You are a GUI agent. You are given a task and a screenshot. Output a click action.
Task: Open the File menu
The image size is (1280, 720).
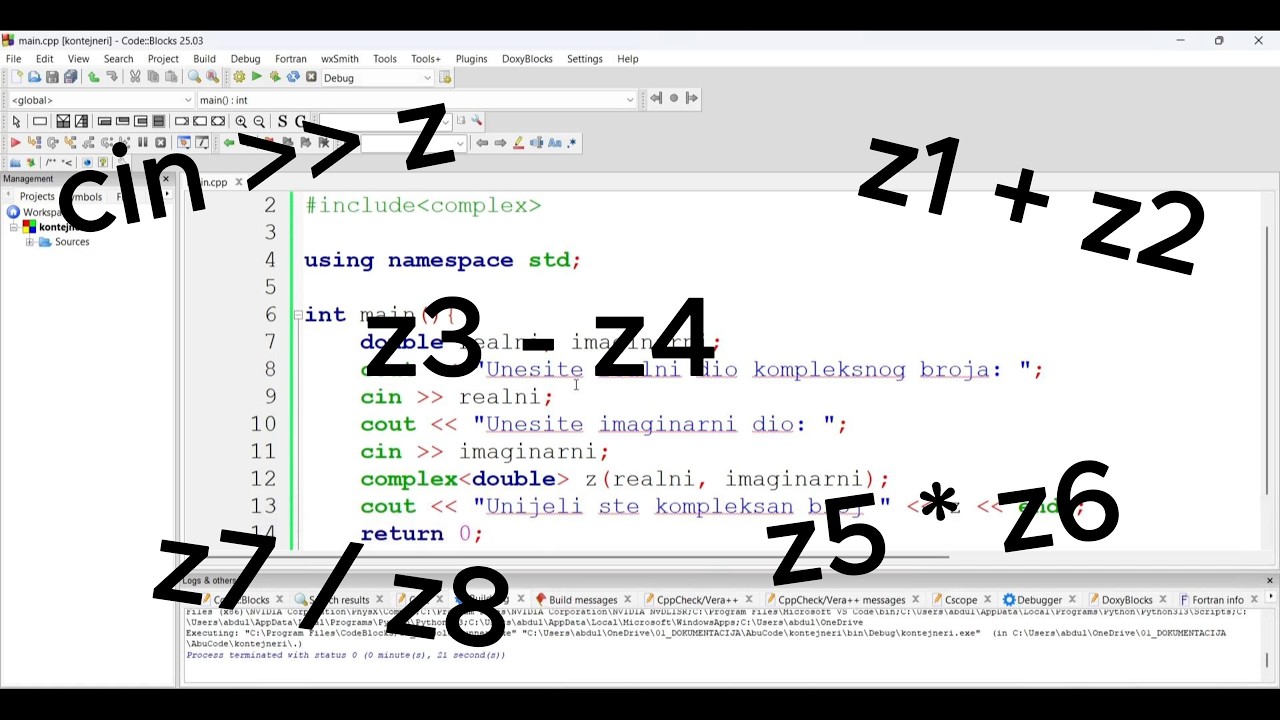tap(14, 59)
